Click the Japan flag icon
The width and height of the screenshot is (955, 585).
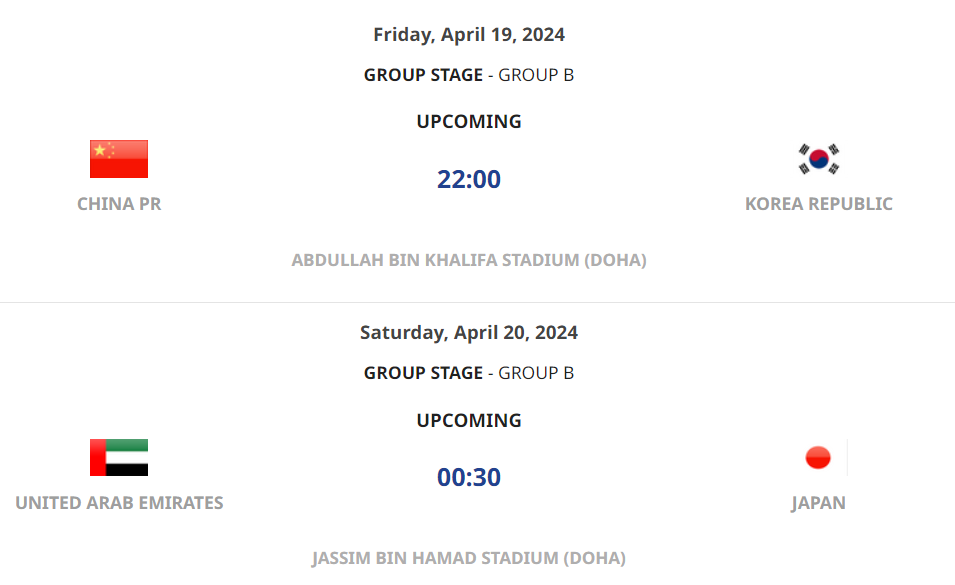click(818, 457)
